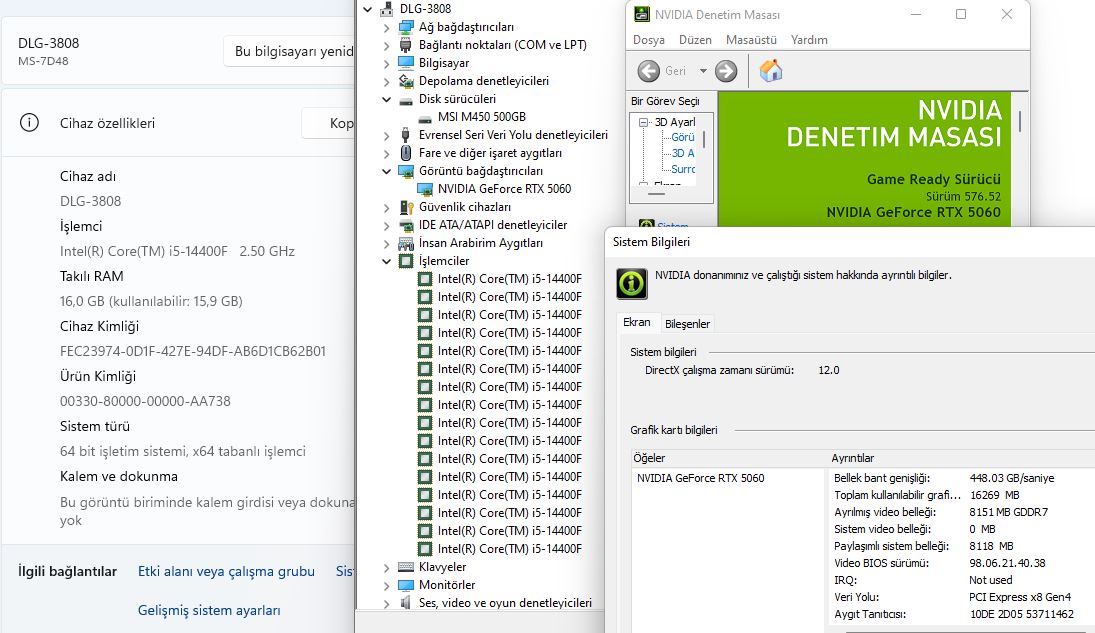This screenshot has width=1095, height=633.
Task: Maximize the NVIDIA Denetim Masası window
Action: tap(961, 14)
